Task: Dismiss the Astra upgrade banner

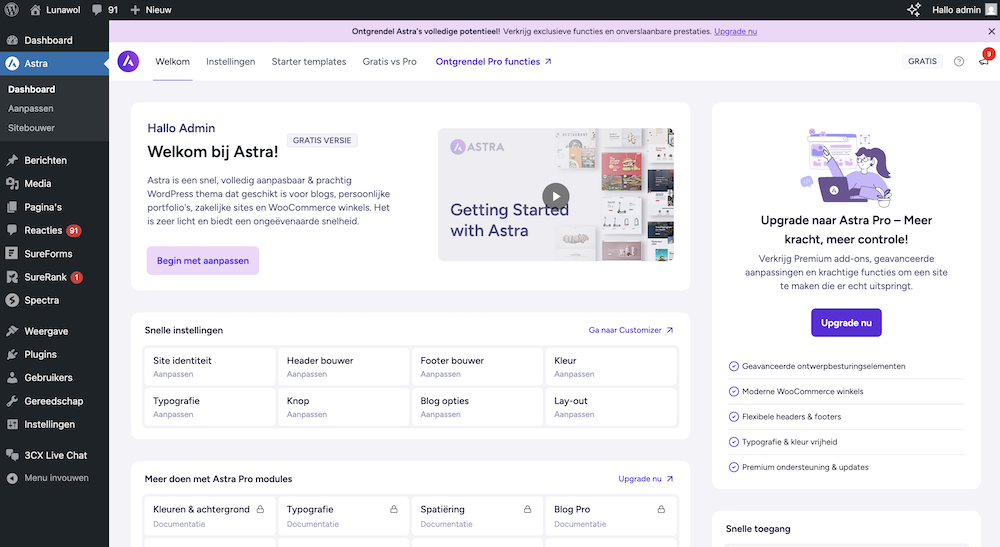Action: pyautogui.click(x=991, y=31)
